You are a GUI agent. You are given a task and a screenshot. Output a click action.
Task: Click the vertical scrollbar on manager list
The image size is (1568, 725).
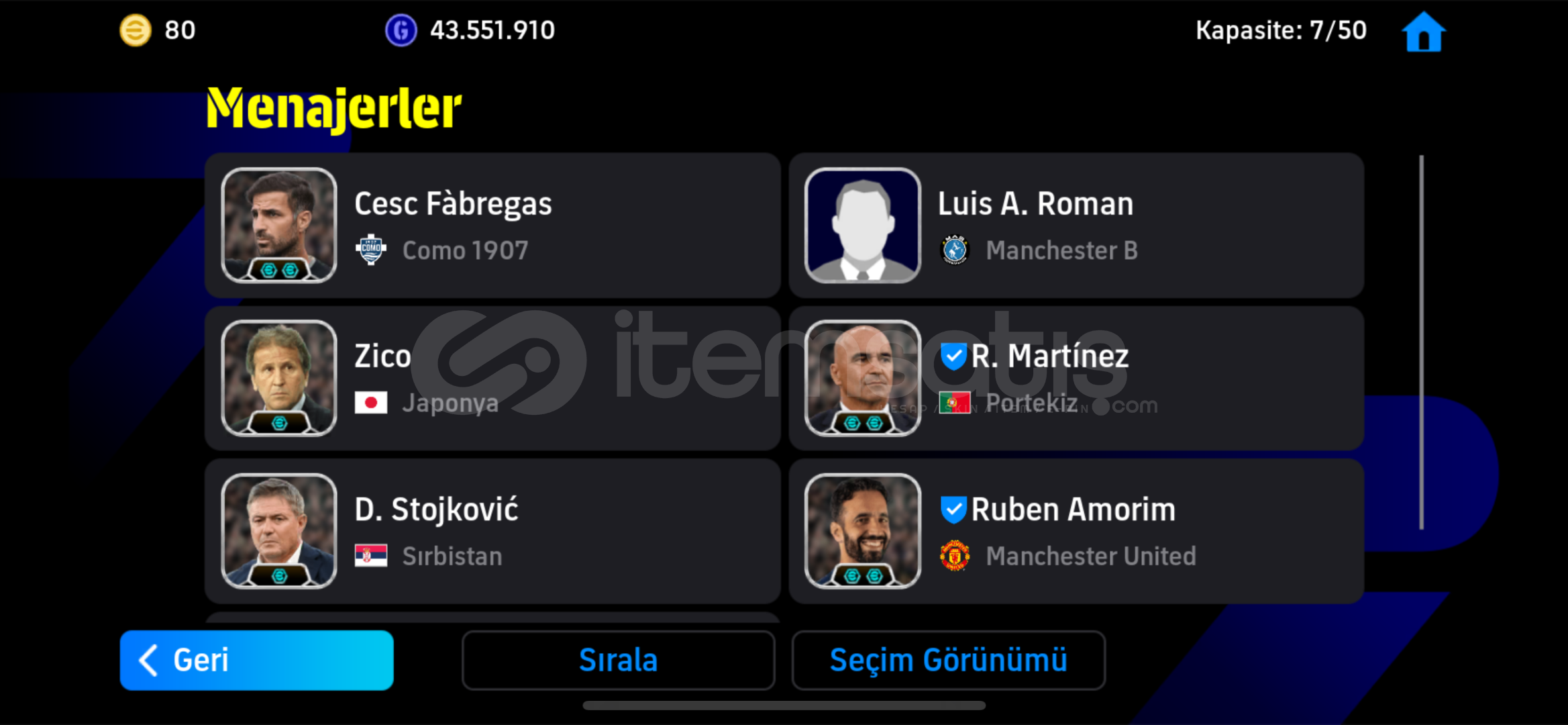(x=1421, y=342)
